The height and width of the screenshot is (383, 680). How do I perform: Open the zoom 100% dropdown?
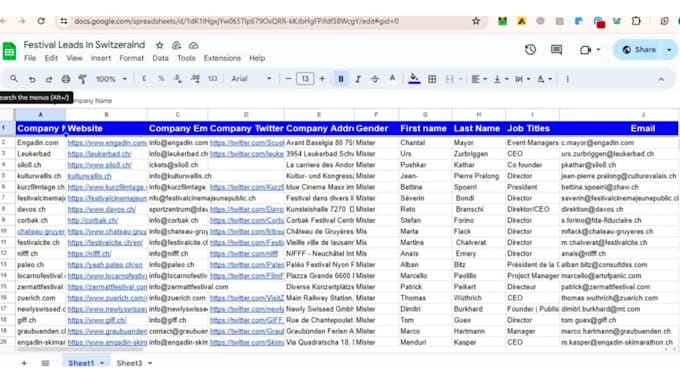click(x=111, y=79)
